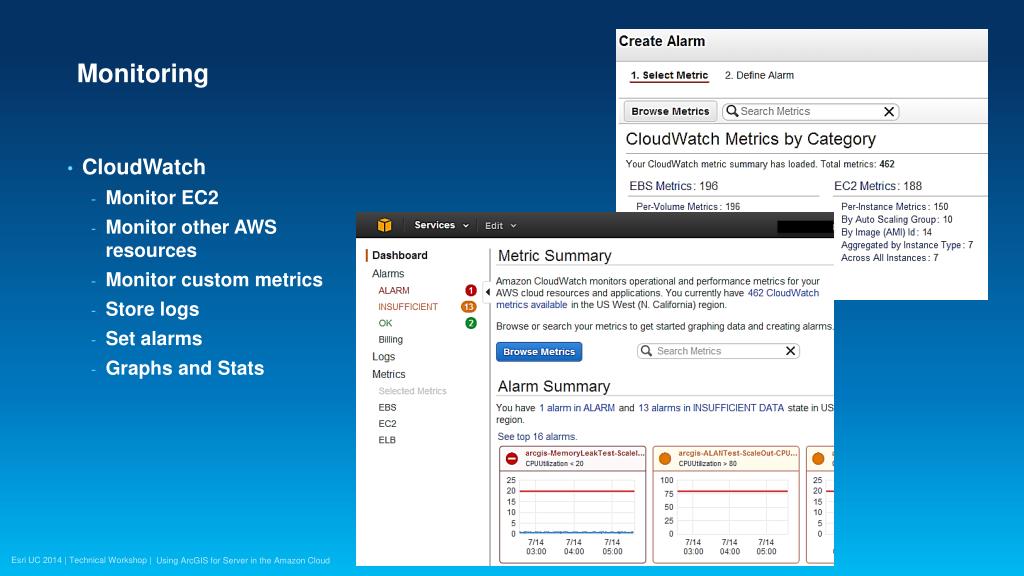Click the orange 13 count badge

click(468, 307)
